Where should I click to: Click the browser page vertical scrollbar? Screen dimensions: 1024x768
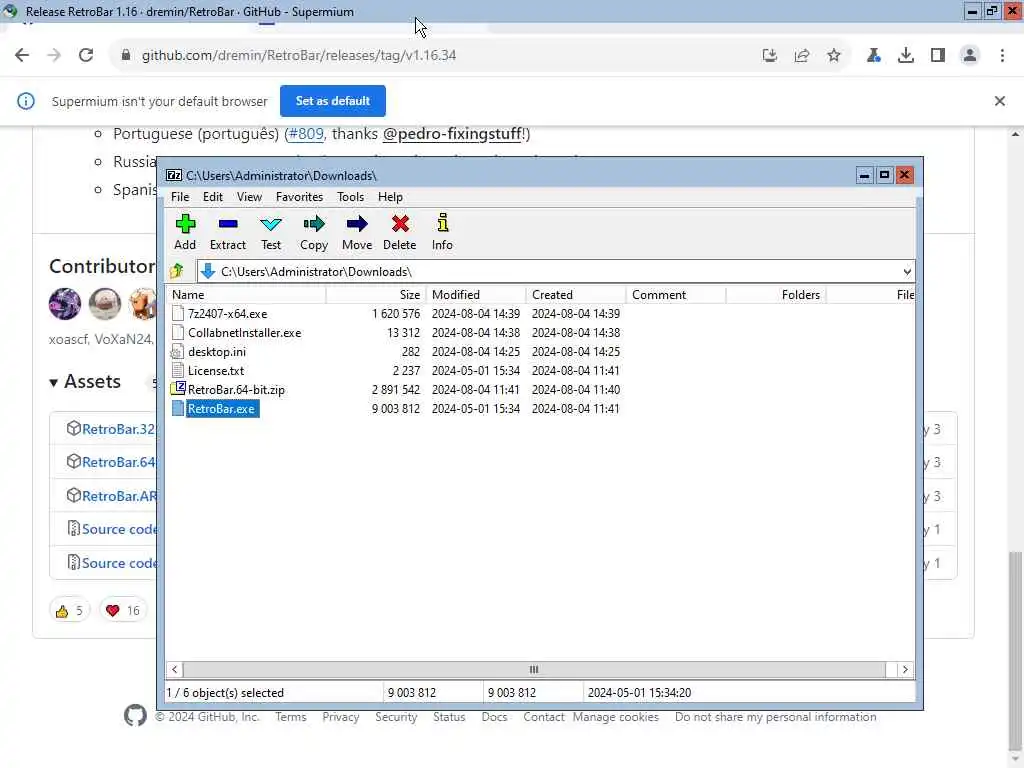pyautogui.click(x=1015, y=650)
